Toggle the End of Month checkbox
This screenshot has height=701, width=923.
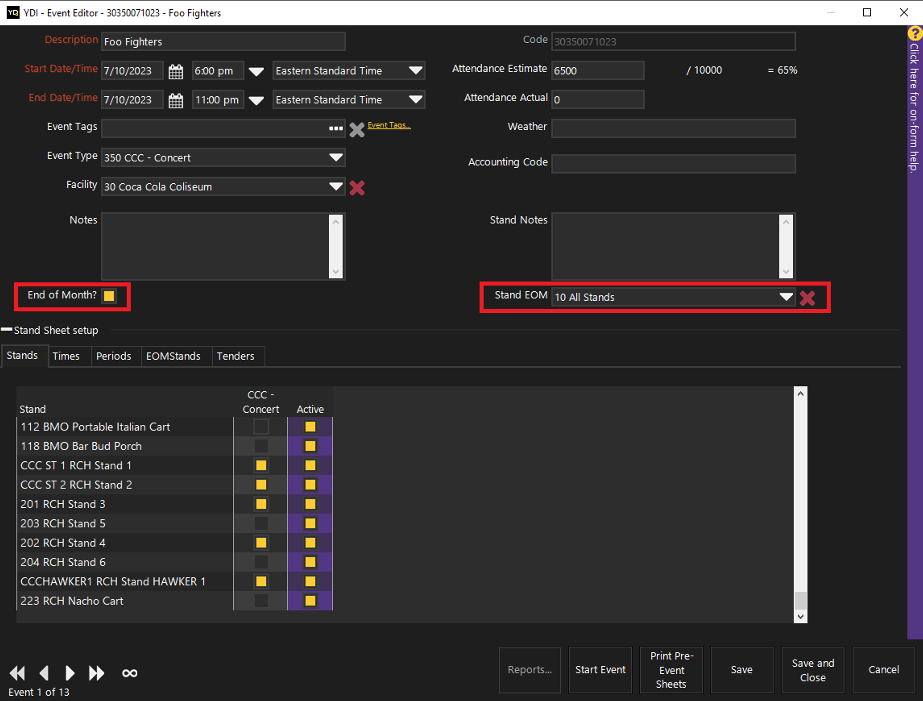[109, 296]
